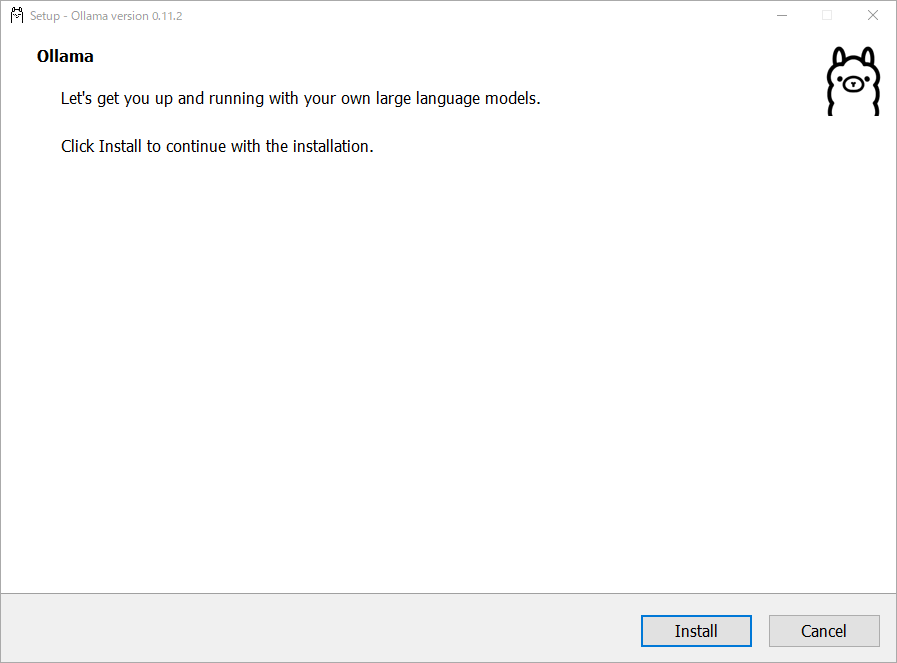Abort the setup using Cancel
Image resolution: width=897 pixels, height=663 pixels.
(x=824, y=631)
